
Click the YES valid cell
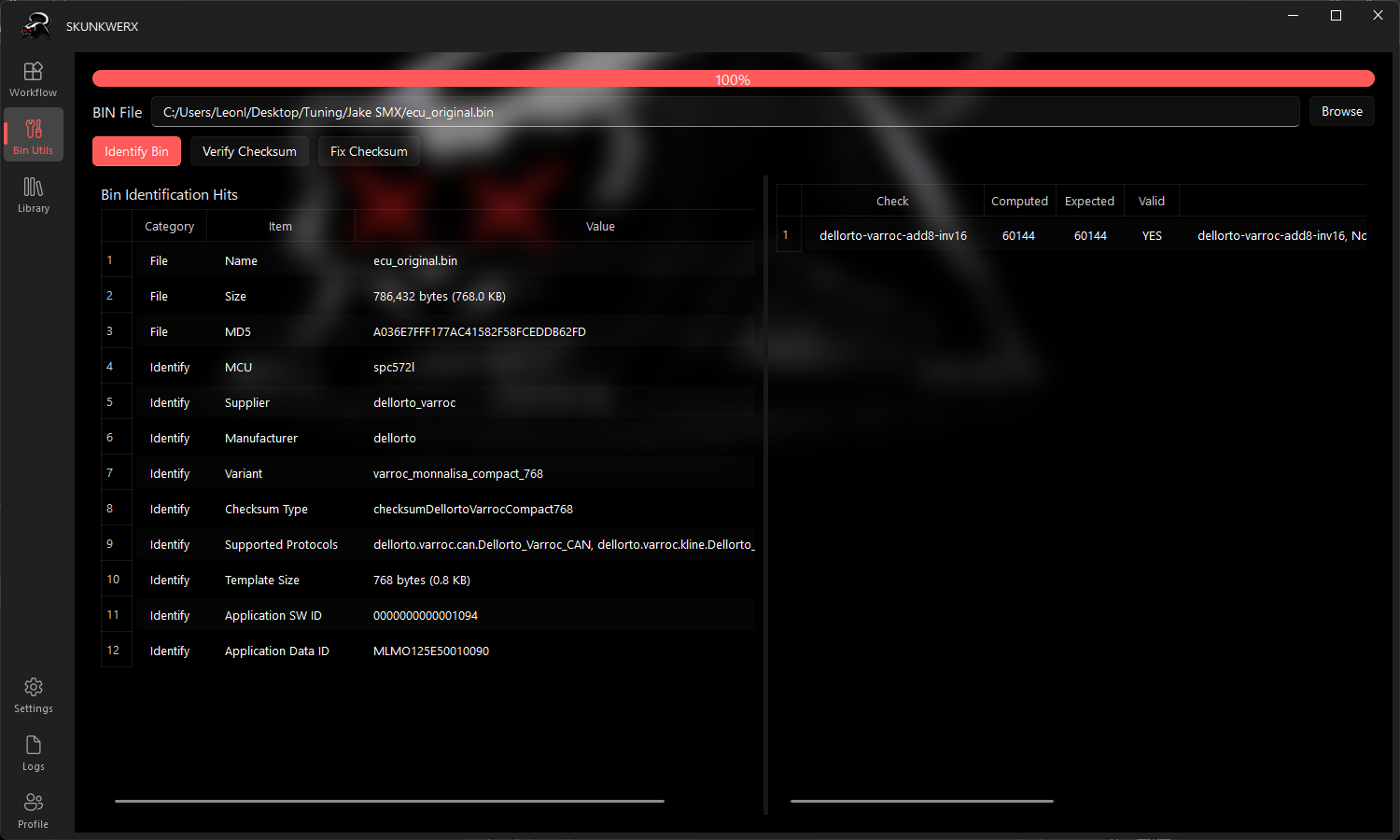point(1152,235)
